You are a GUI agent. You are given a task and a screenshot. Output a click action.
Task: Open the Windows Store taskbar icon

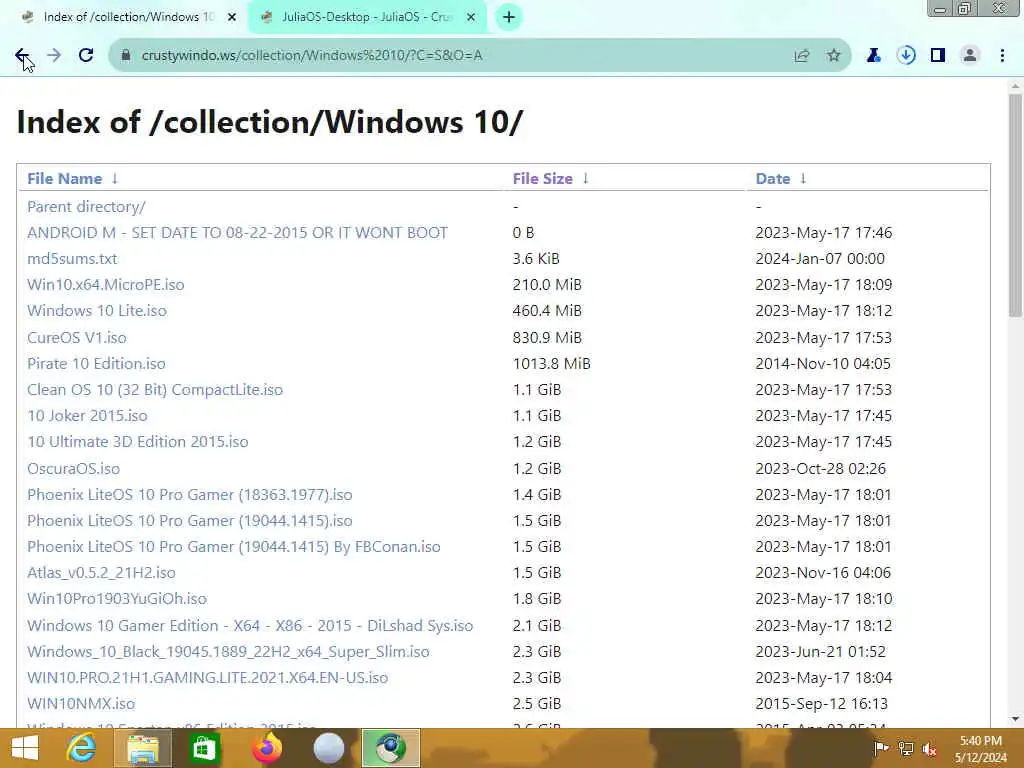204,748
